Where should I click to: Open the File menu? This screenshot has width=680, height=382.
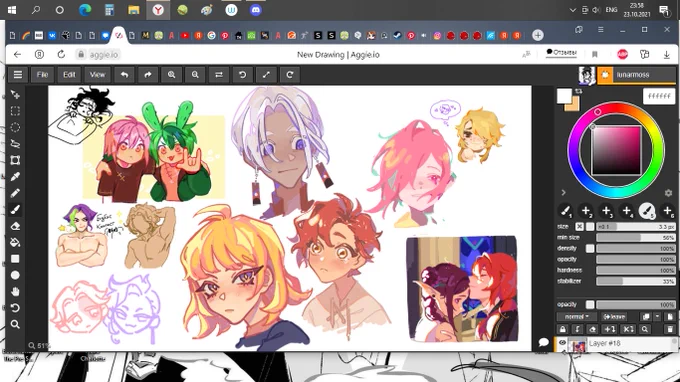[42, 75]
